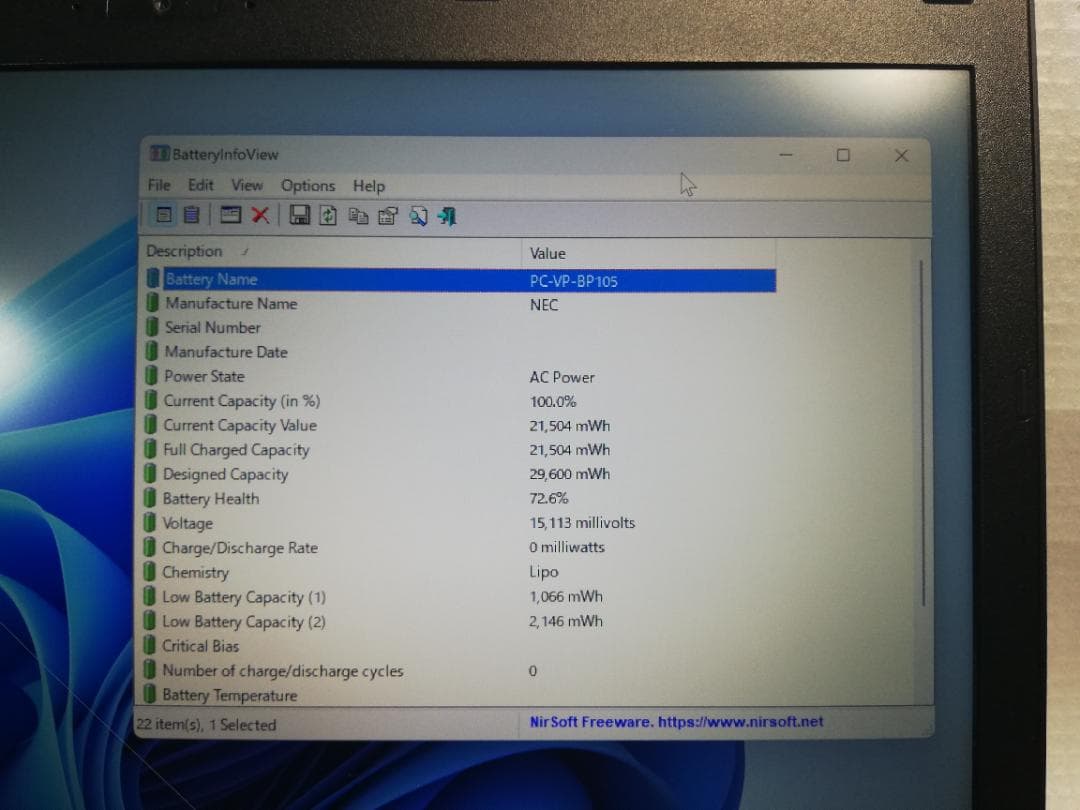
Task: Switch to Battery Log view icon
Action: [191, 214]
